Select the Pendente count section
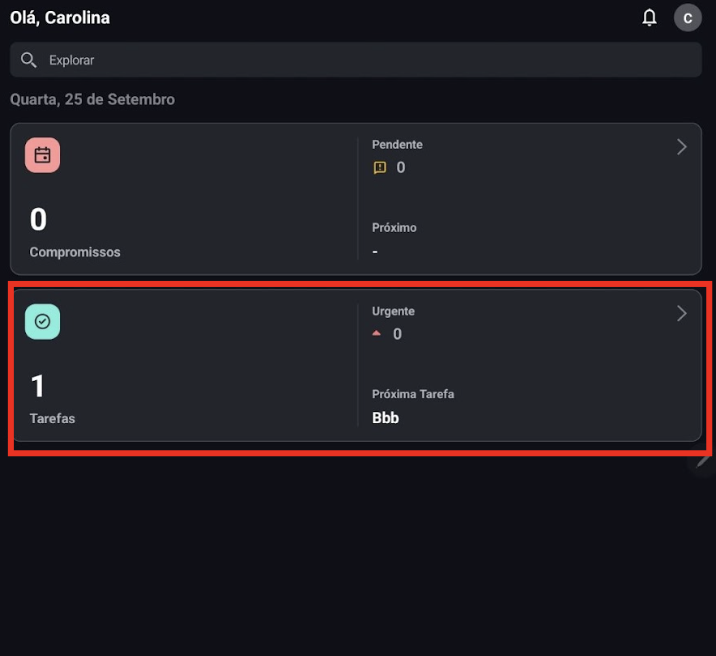Image resolution: width=716 pixels, height=656 pixels. [397, 157]
